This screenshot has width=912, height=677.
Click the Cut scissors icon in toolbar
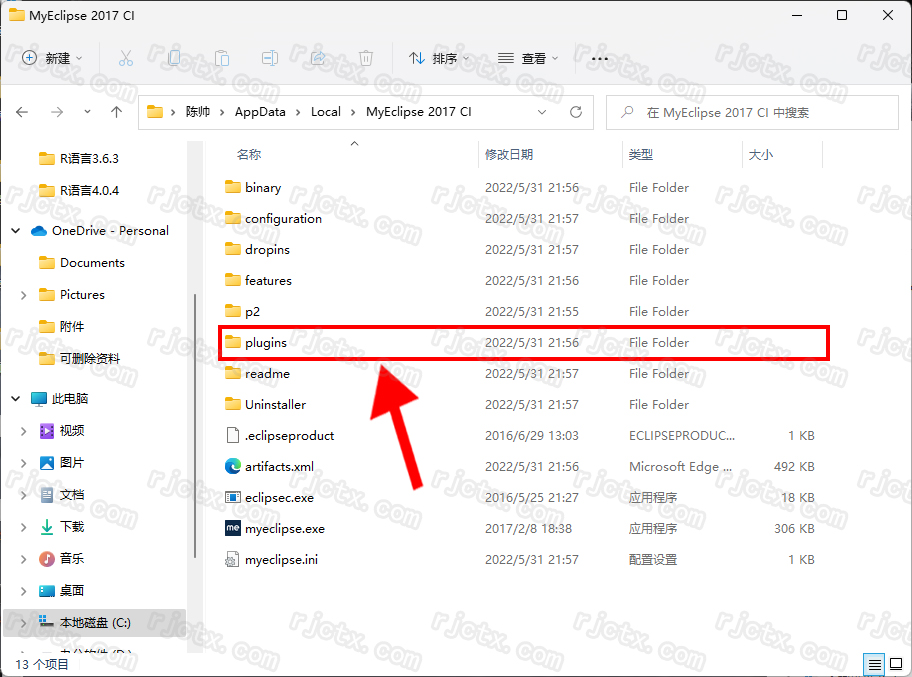(125, 59)
